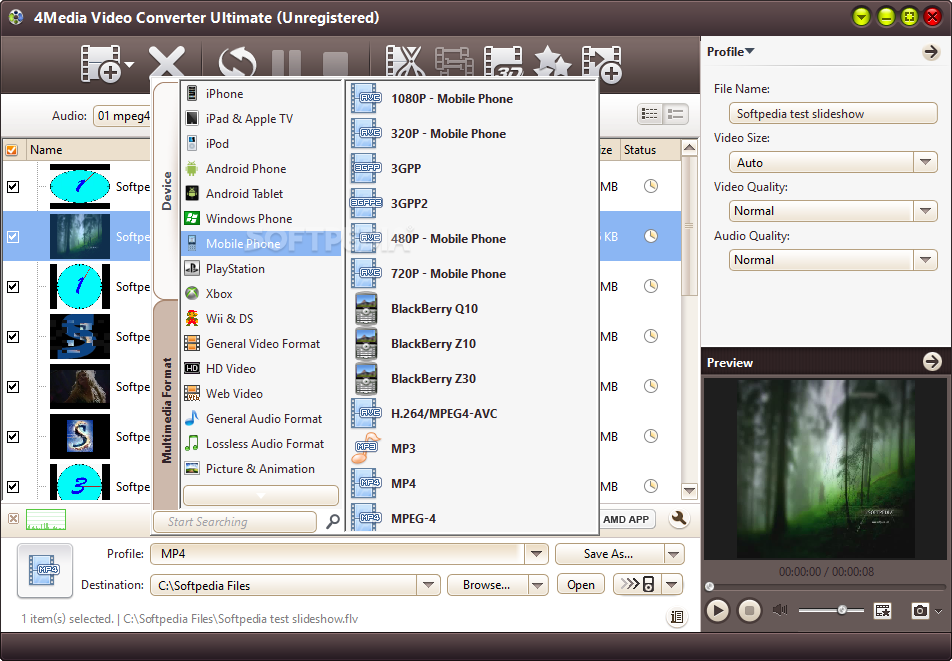Expand more categories arrow below list
952x661 pixels.
tap(261, 495)
